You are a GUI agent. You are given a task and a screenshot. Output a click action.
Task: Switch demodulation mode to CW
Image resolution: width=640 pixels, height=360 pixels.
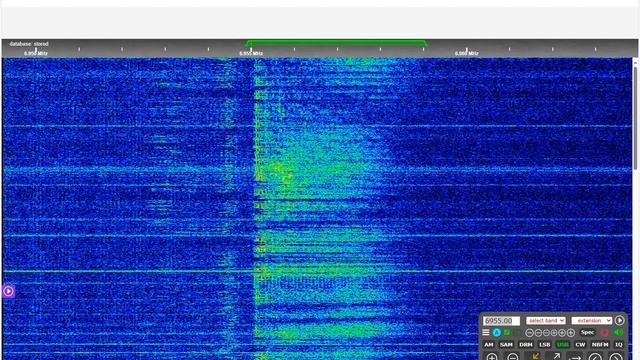(x=580, y=344)
